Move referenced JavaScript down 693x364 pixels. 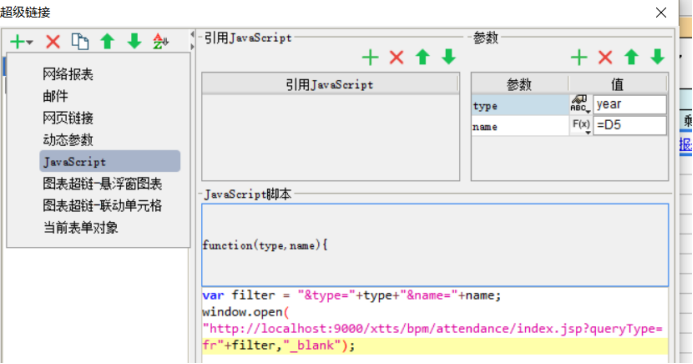[449, 57]
